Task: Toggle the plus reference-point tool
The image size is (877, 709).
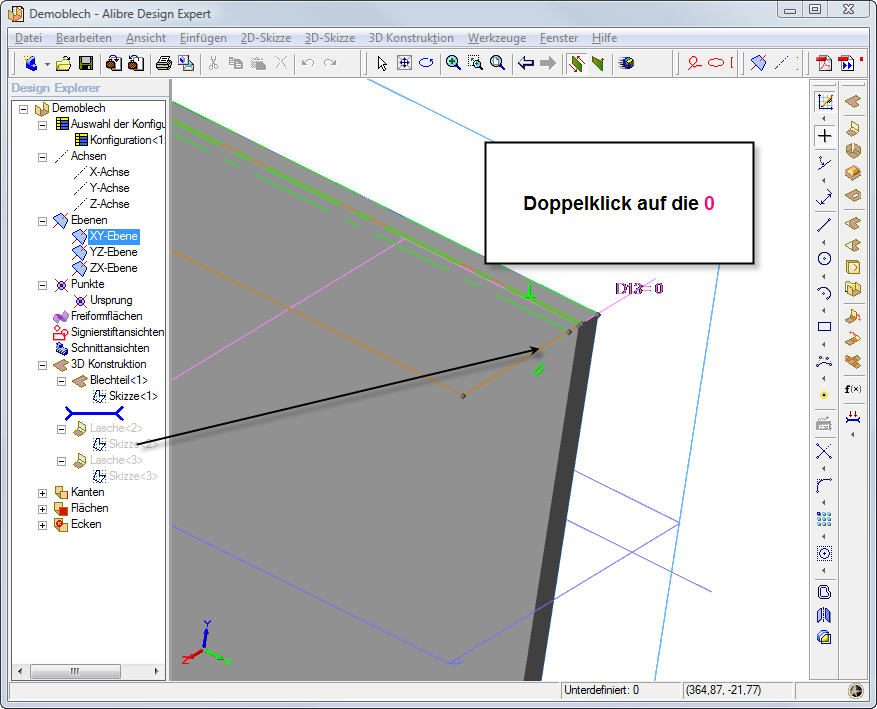Action: [x=824, y=136]
